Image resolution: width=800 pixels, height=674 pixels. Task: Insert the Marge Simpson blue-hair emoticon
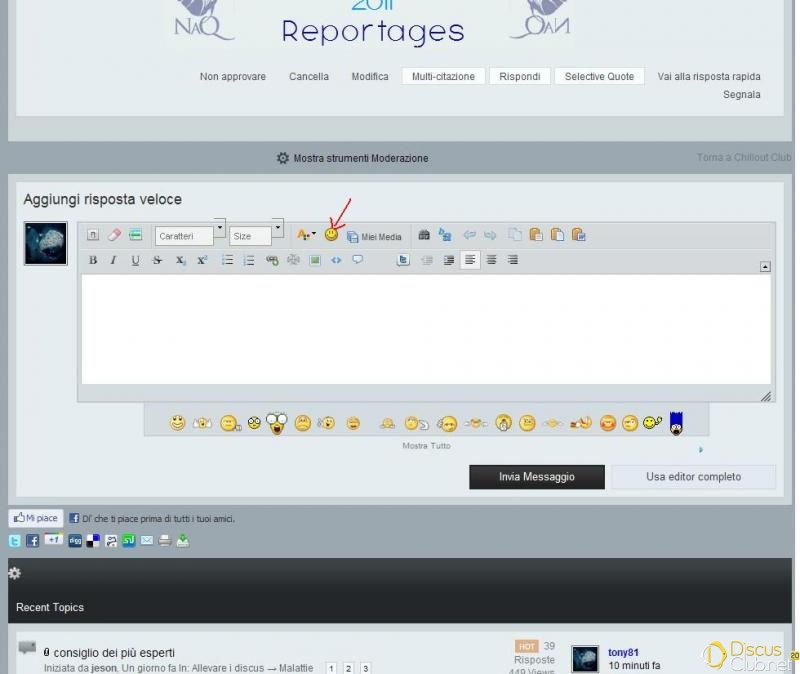click(x=676, y=423)
